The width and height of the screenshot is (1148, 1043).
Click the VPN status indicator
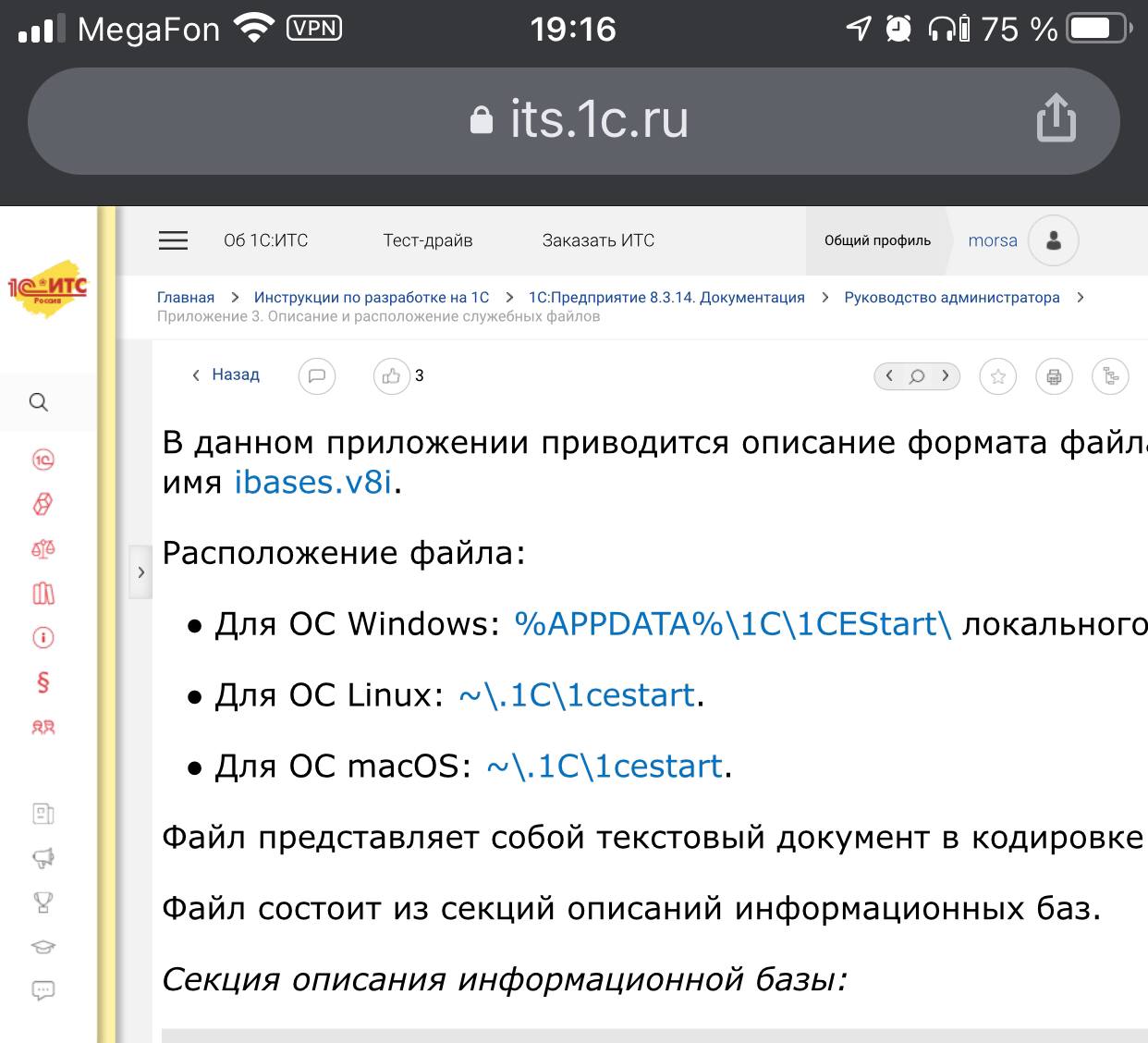(x=314, y=29)
